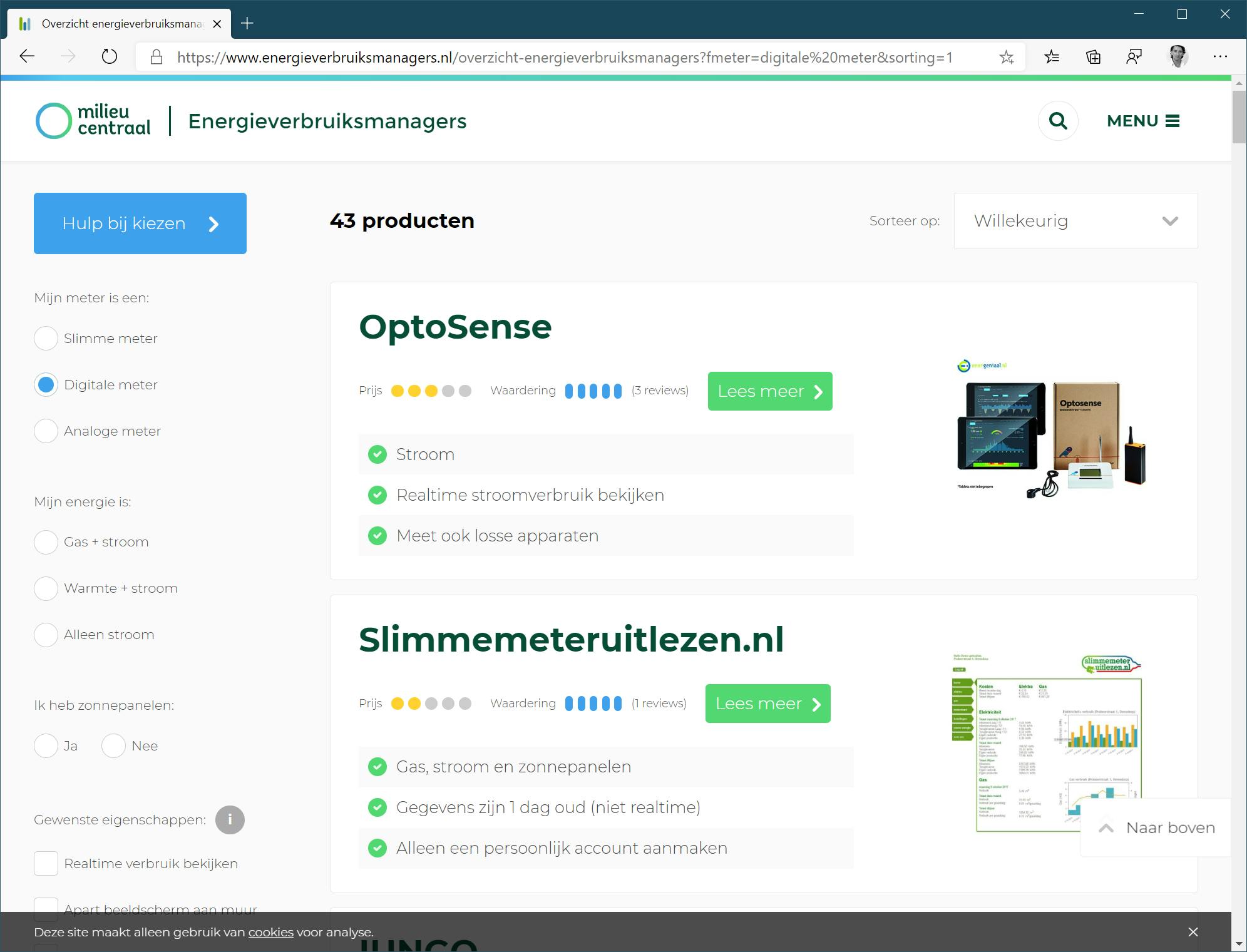Viewport: 1247px width, 952px height.
Task: Open the MENU hamburger
Action: (x=1143, y=121)
